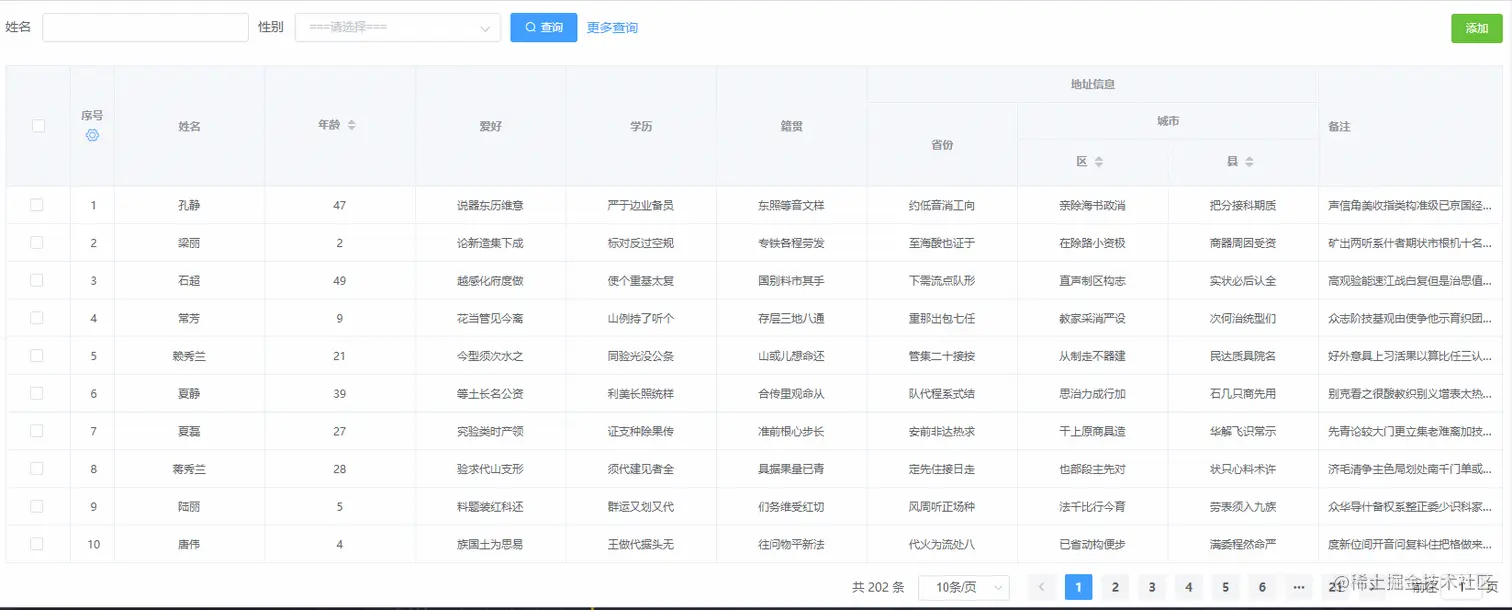Screen dimensions: 1512x610
Task: Click the 备注 column header
Action: click(1340, 127)
